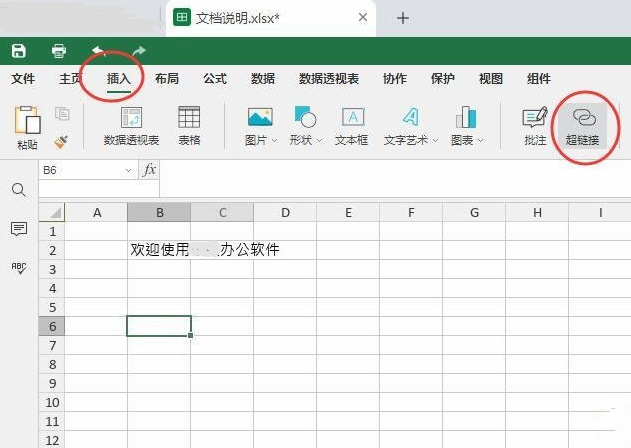
Task: Switch to the 保护 tab
Action: [443, 79]
